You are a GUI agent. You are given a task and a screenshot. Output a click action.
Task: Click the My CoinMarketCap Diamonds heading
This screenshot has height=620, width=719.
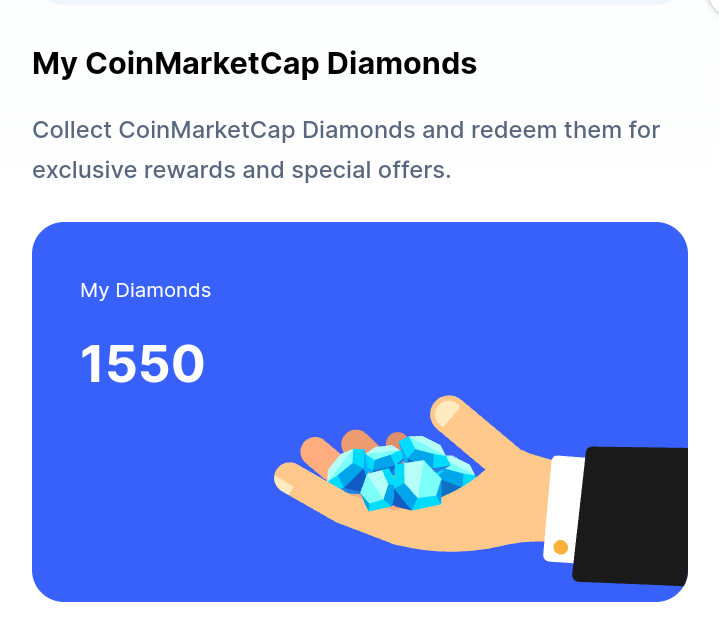pyautogui.click(x=254, y=63)
